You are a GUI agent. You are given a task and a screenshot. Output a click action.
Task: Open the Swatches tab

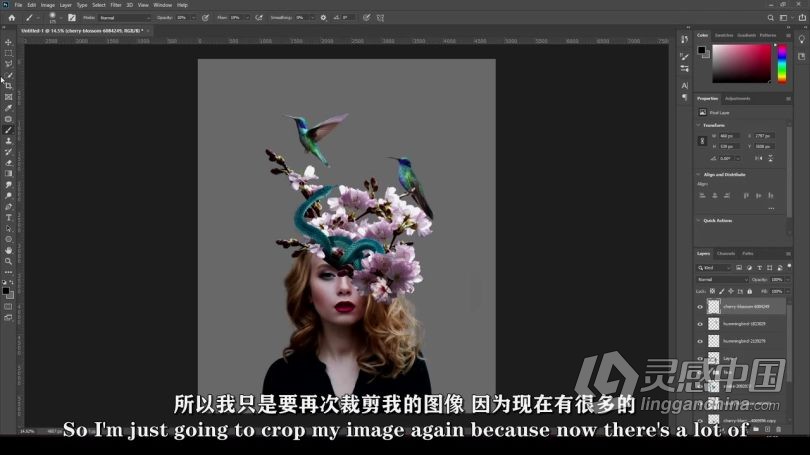click(x=724, y=35)
